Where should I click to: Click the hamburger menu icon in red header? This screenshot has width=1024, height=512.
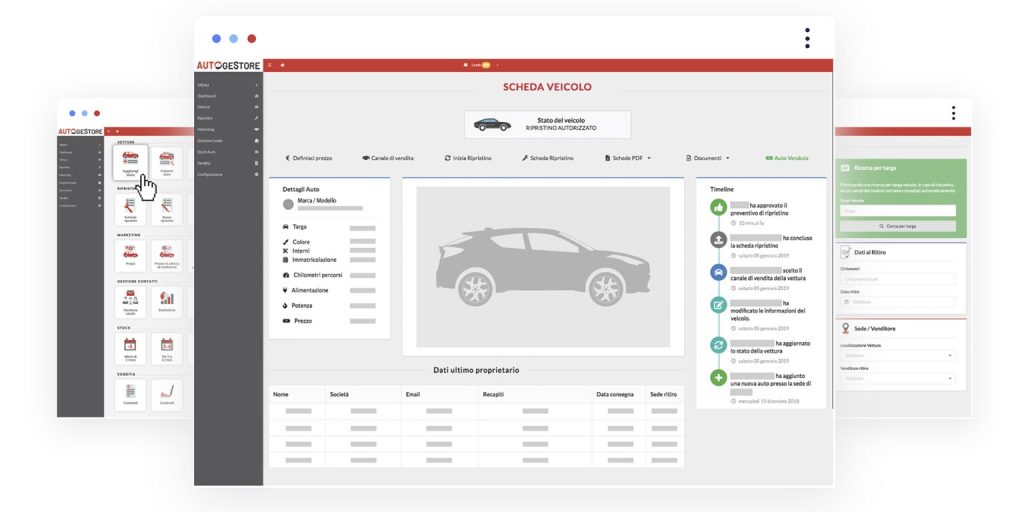click(x=270, y=65)
